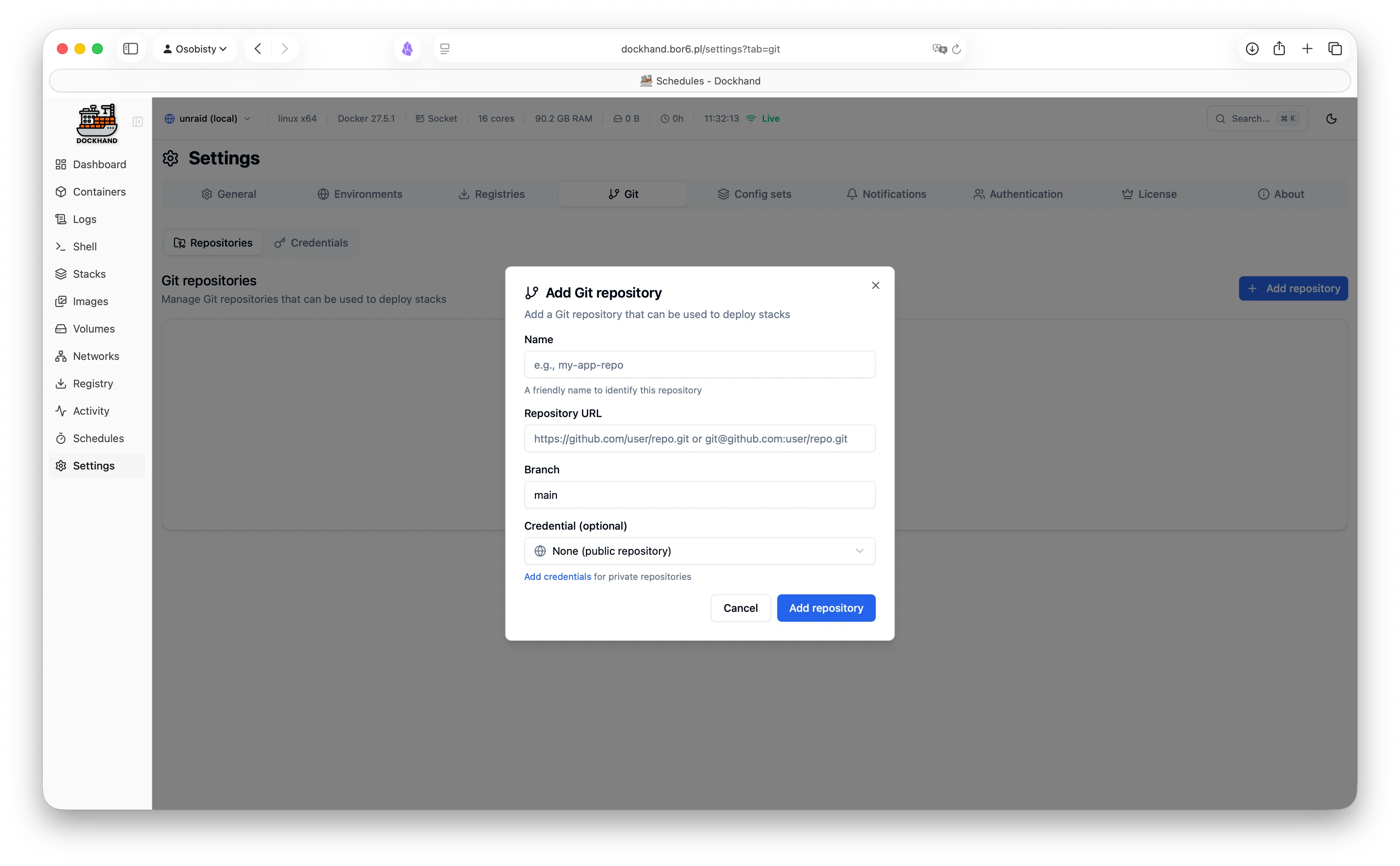Click the Branch input containing main

tap(699, 494)
